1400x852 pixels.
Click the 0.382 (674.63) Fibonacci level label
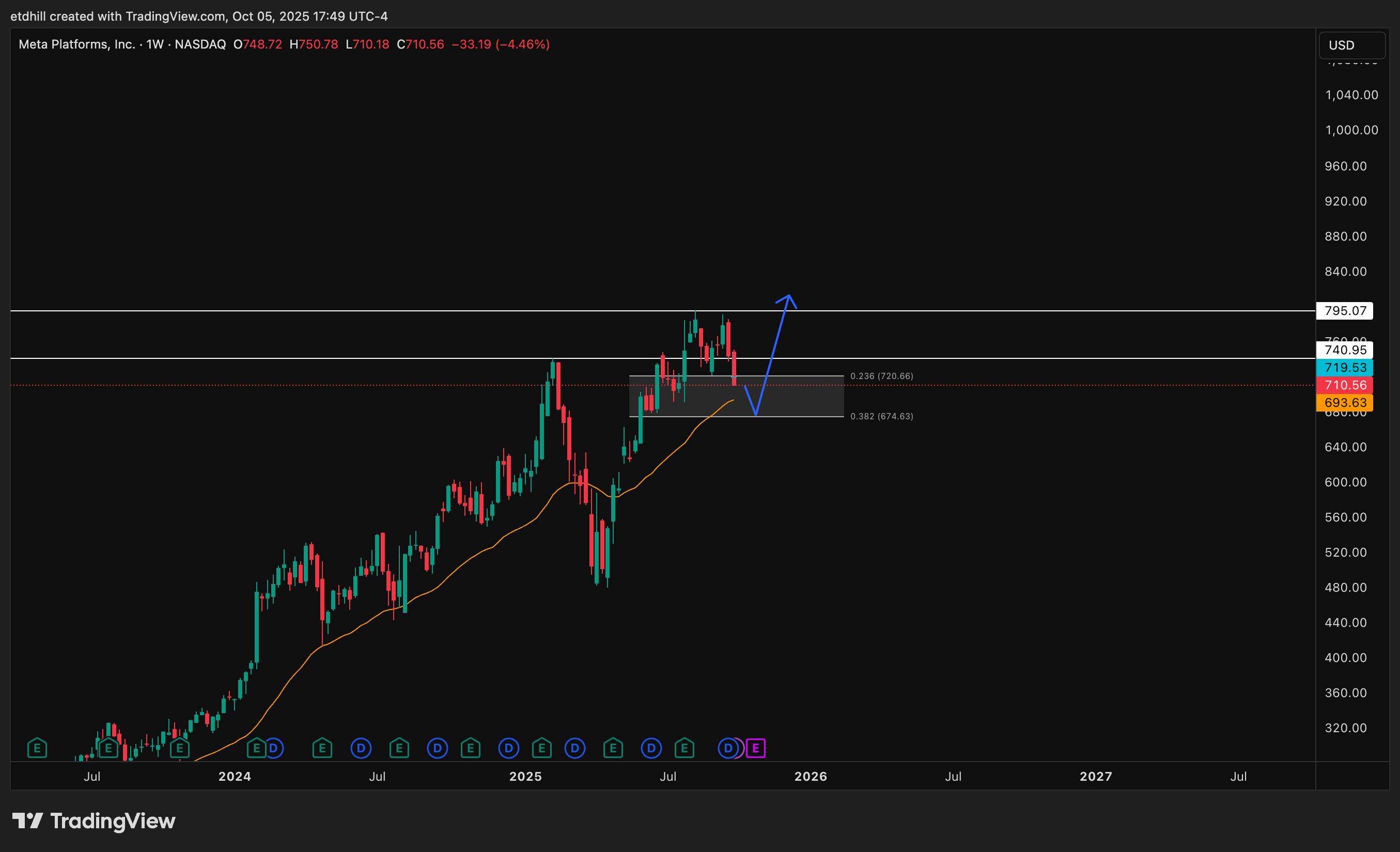tap(881, 416)
